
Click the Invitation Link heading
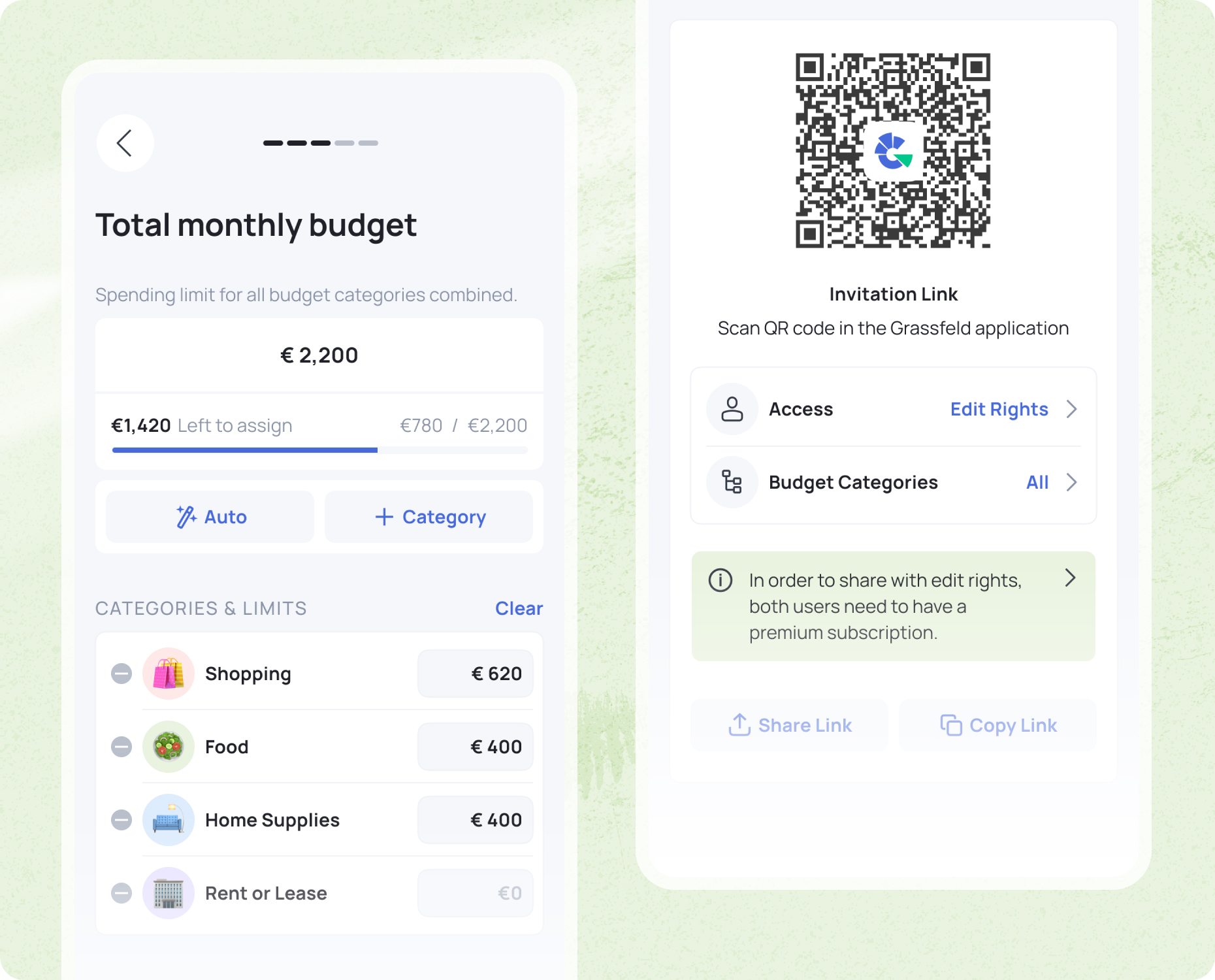[x=894, y=294]
